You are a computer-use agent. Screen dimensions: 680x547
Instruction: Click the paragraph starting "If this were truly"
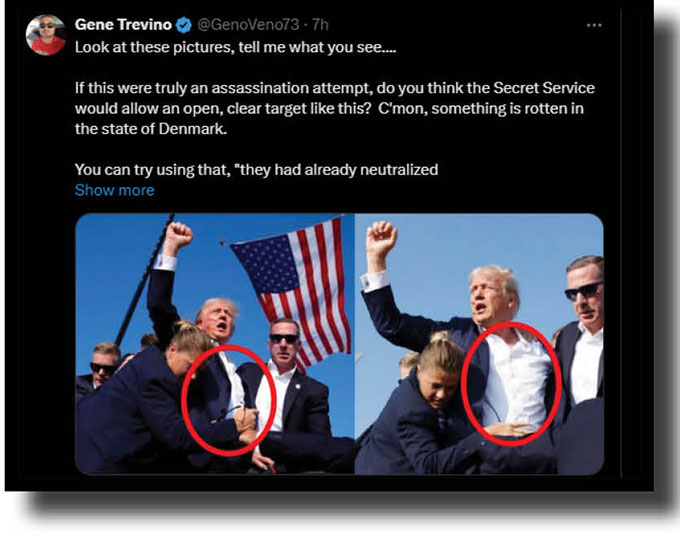(334, 108)
